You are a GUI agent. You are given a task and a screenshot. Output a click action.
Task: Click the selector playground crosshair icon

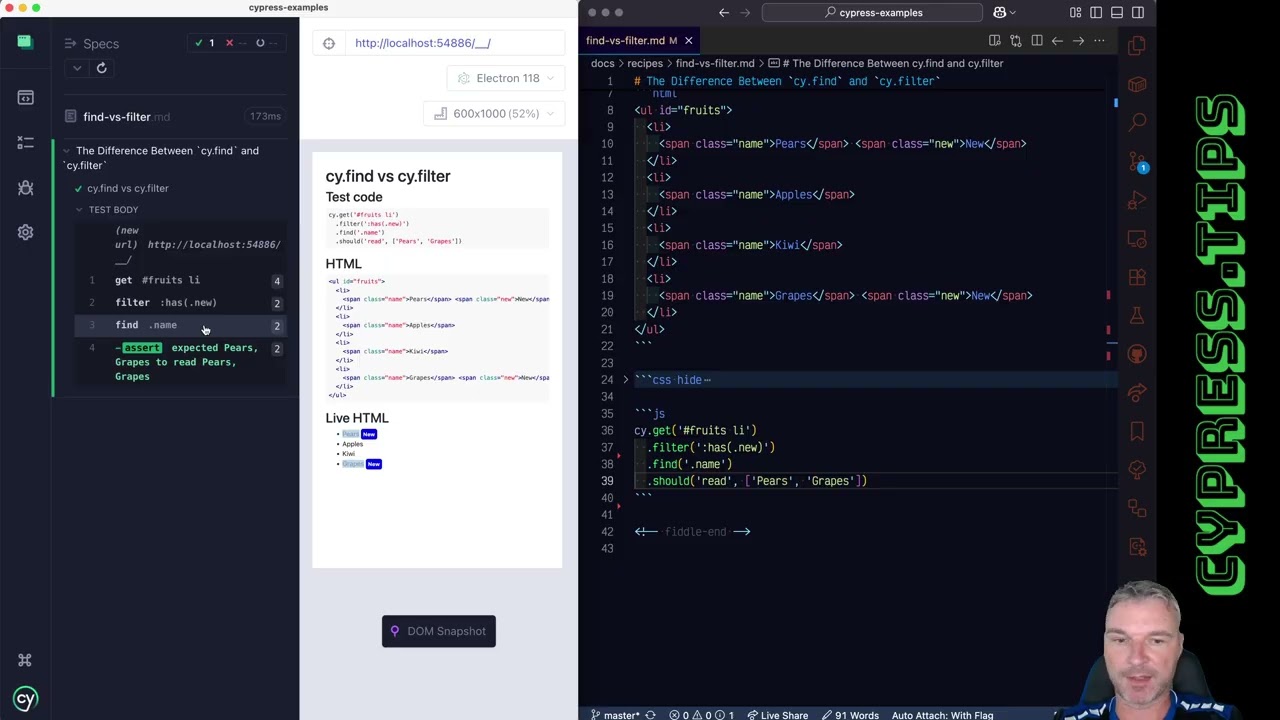tap(329, 43)
